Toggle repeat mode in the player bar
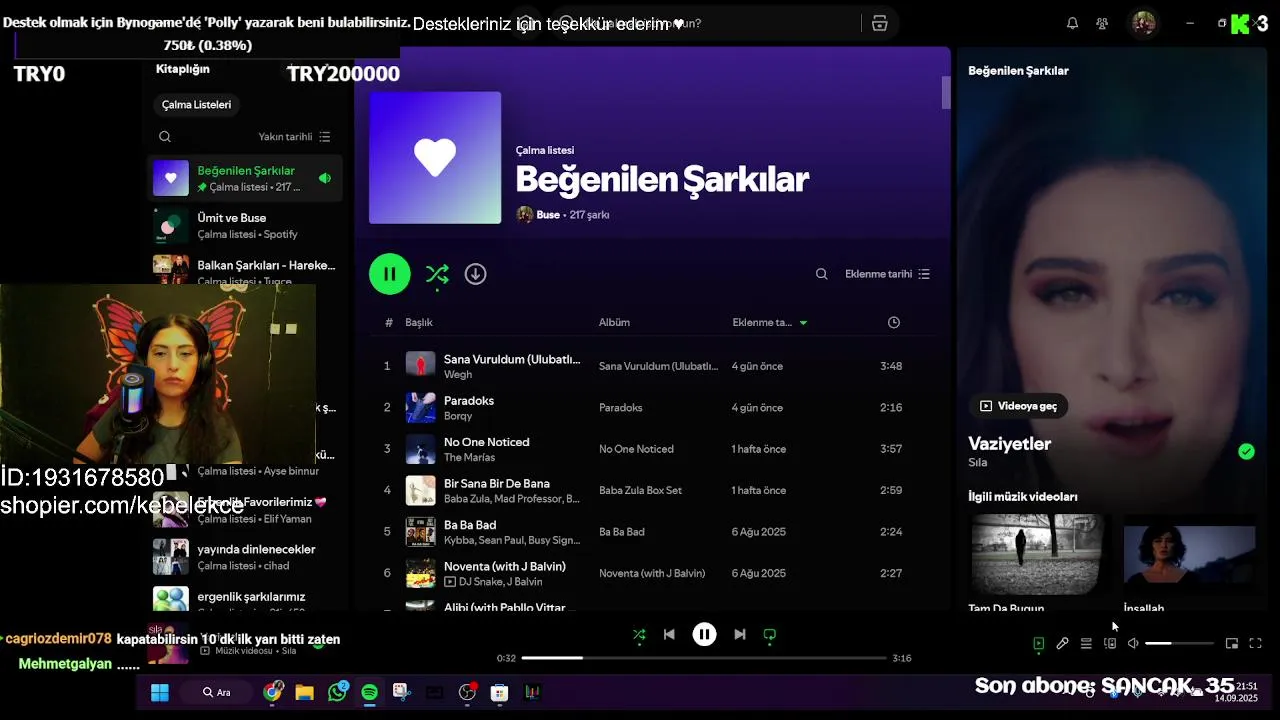This screenshot has width=1280, height=720. click(770, 635)
